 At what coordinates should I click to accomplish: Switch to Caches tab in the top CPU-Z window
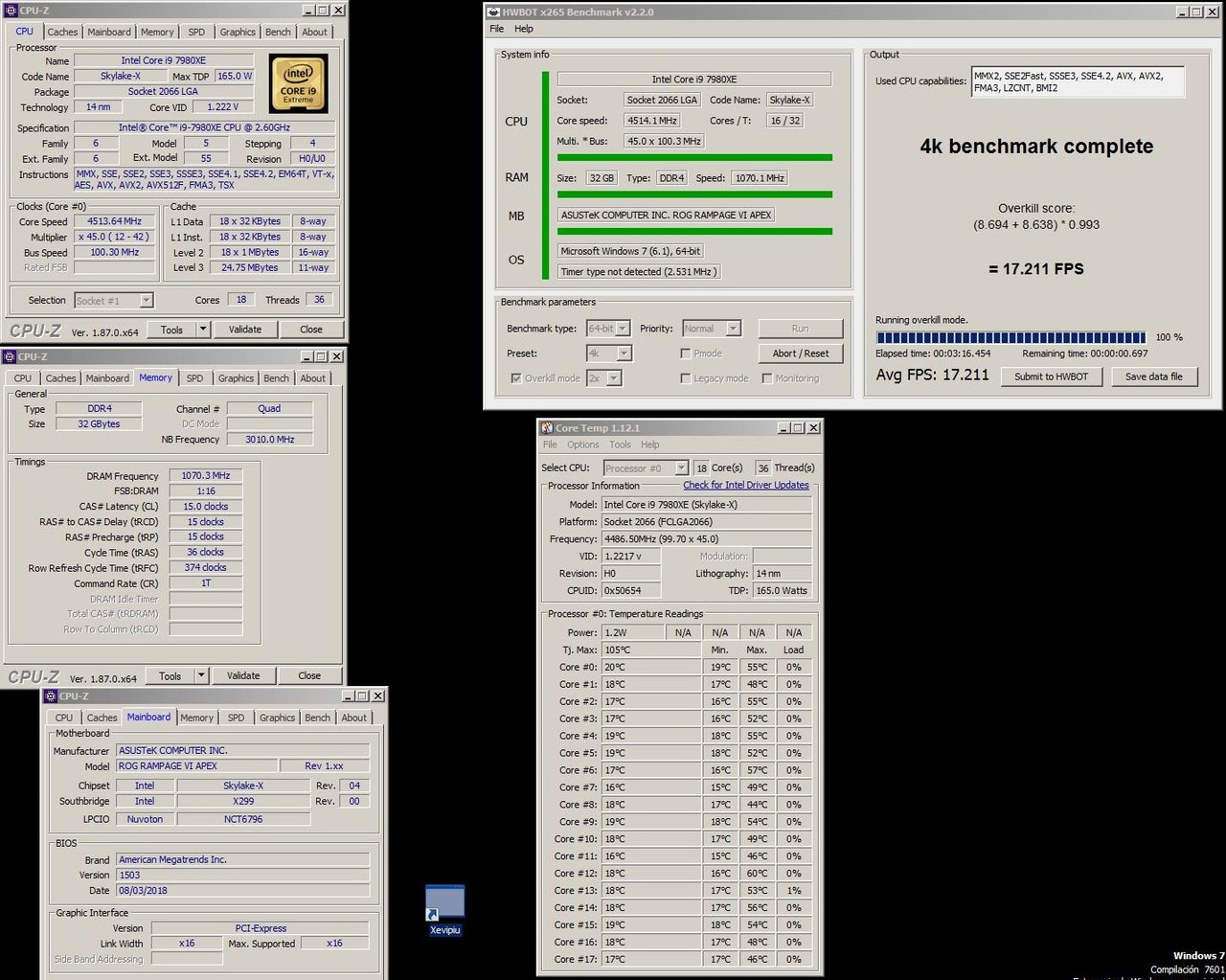pyautogui.click(x=62, y=32)
